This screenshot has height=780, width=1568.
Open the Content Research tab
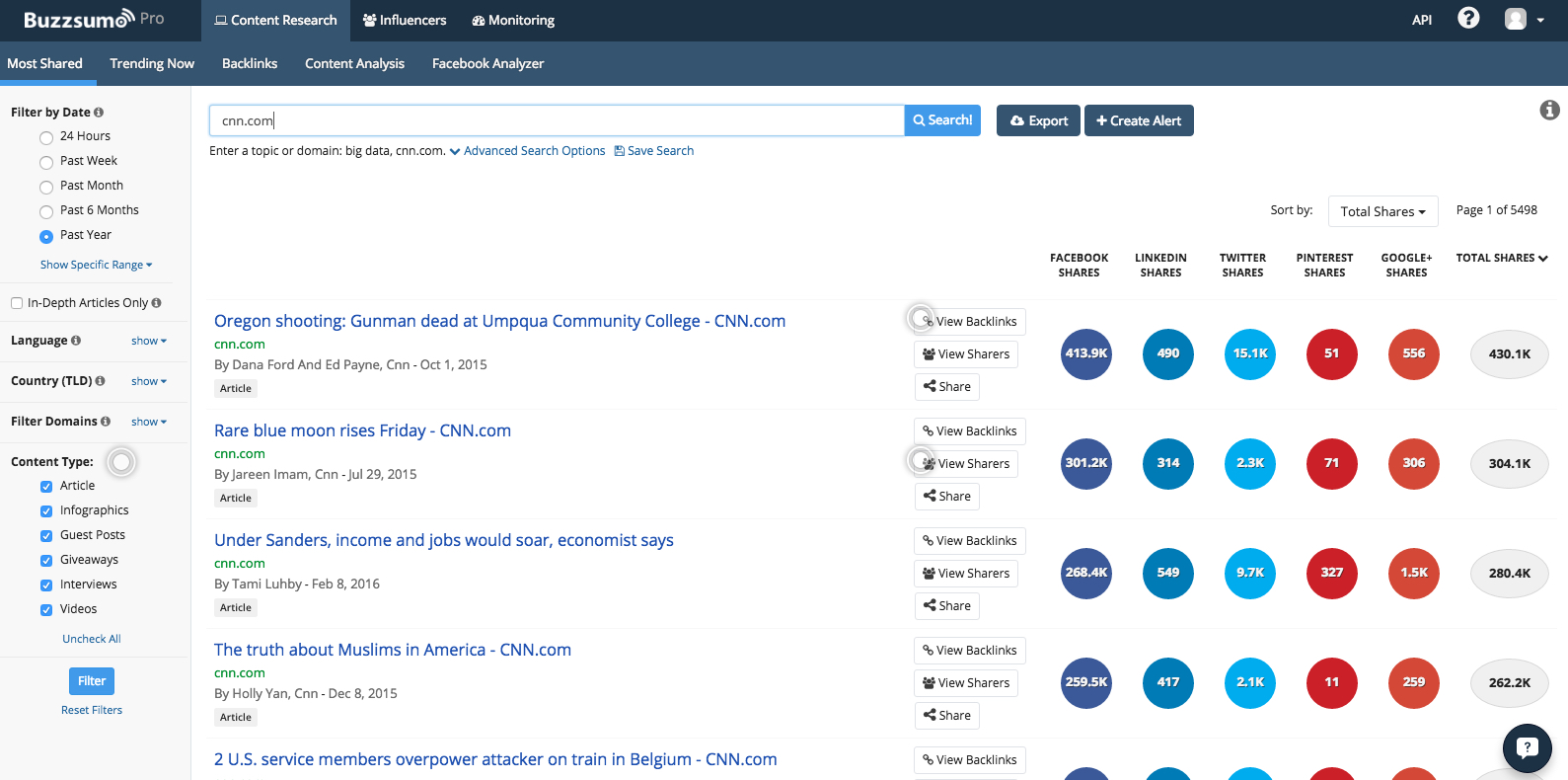[x=275, y=20]
